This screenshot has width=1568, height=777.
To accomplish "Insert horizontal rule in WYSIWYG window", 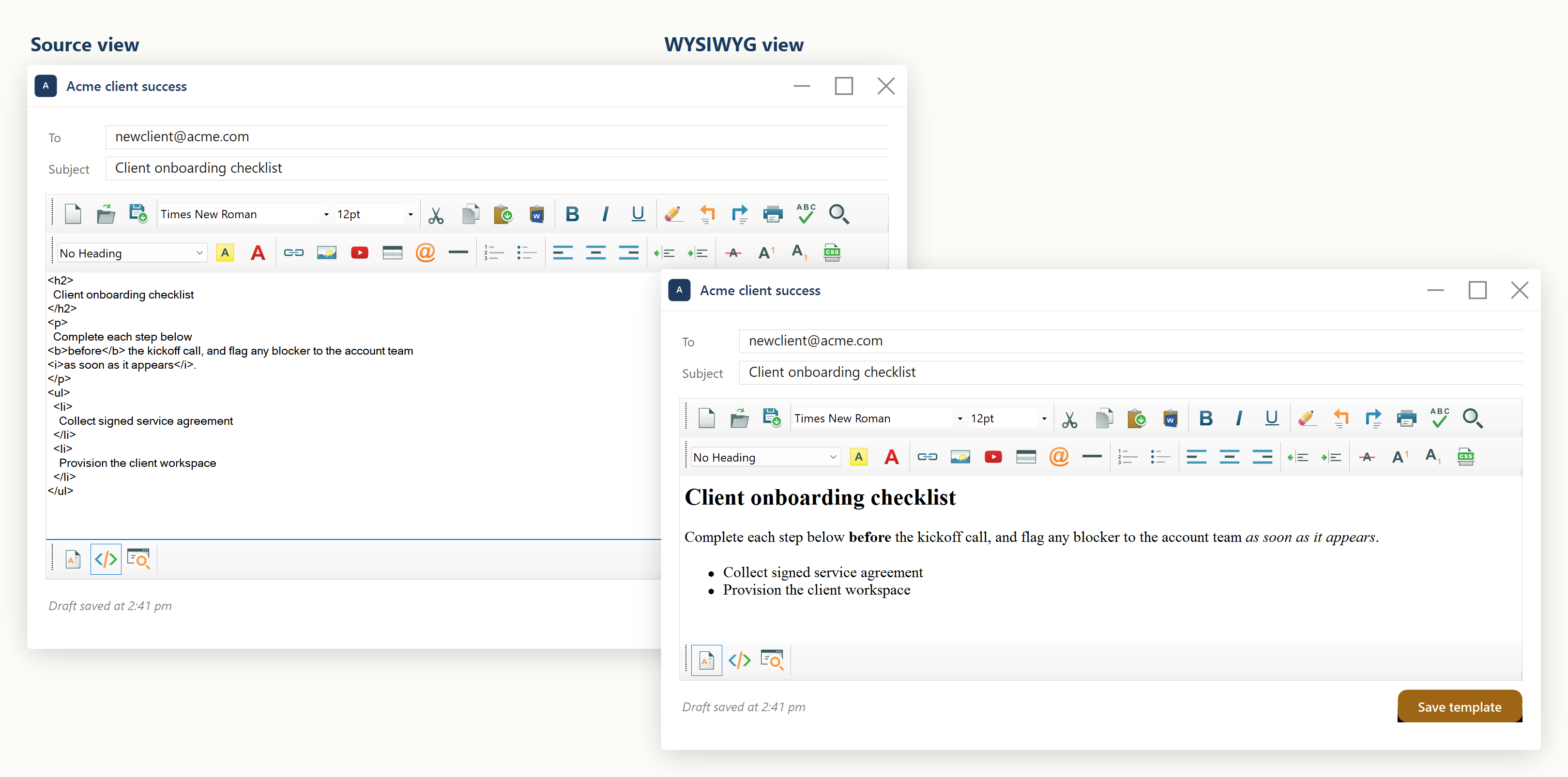I will (1092, 456).
